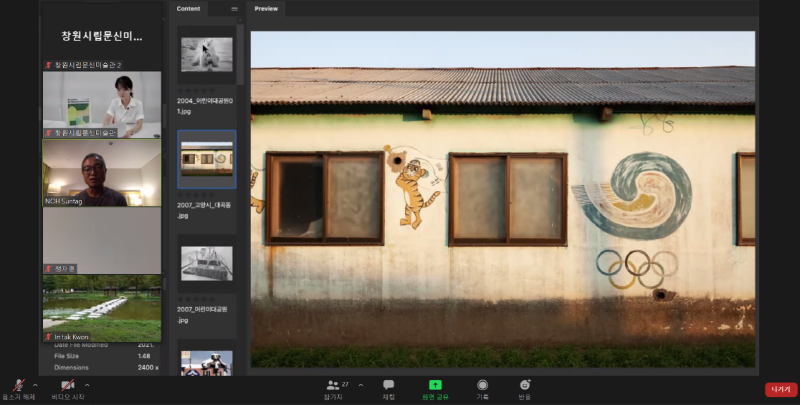
Task: Select In tak Kwon's video tile
Action: pos(102,308)
